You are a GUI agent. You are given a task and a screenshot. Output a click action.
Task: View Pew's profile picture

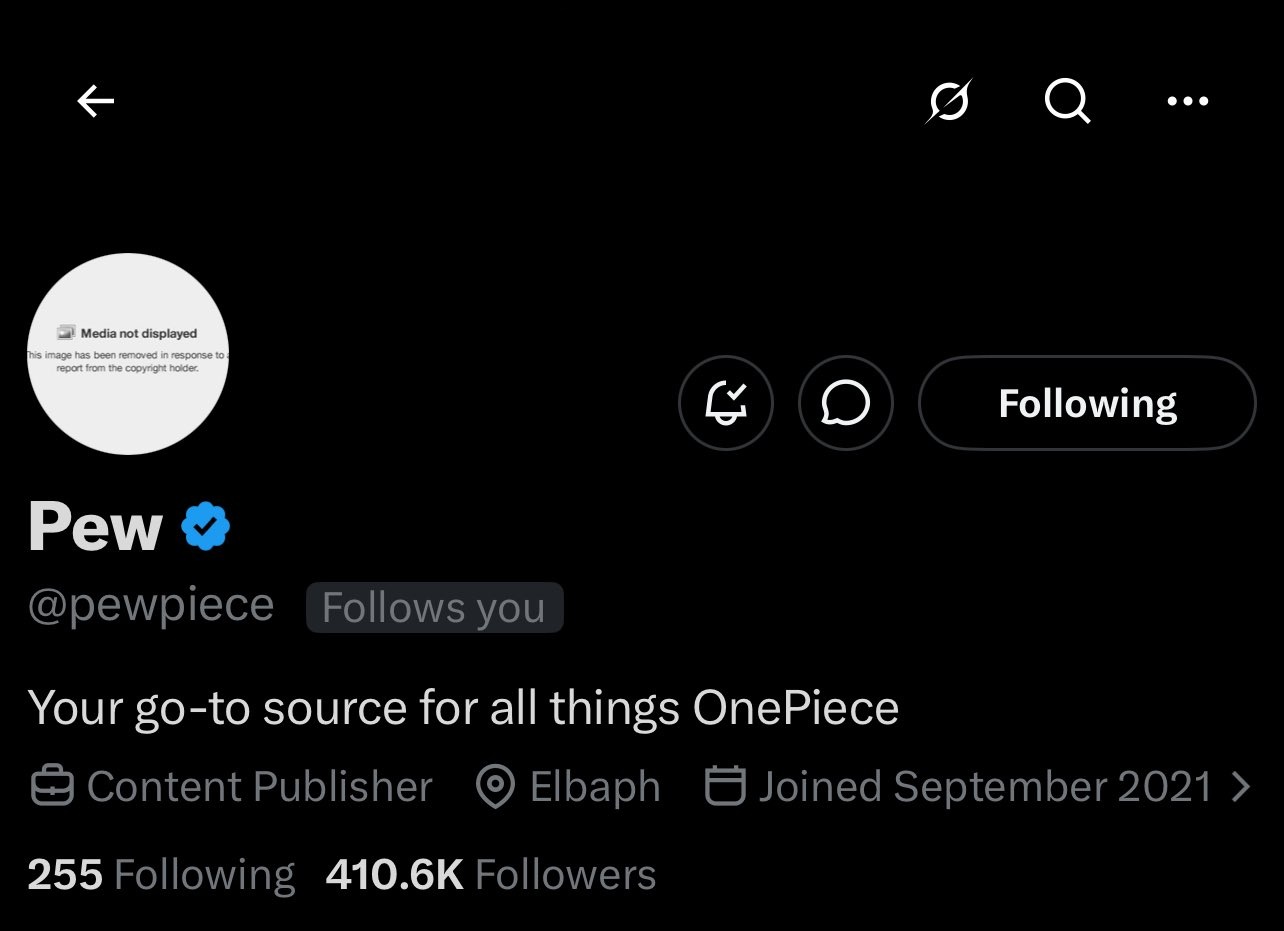[128, 354]
